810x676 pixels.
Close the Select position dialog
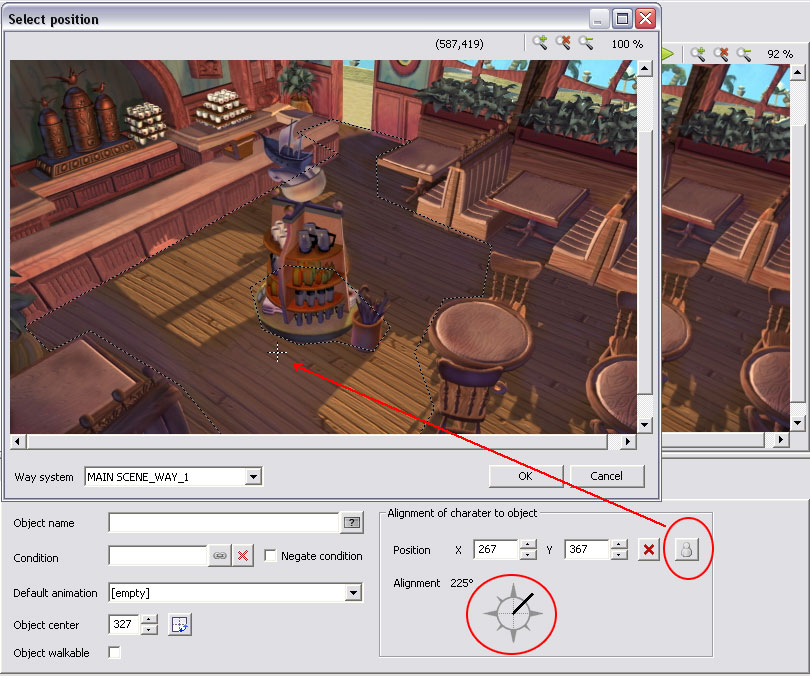click(645, 19)
